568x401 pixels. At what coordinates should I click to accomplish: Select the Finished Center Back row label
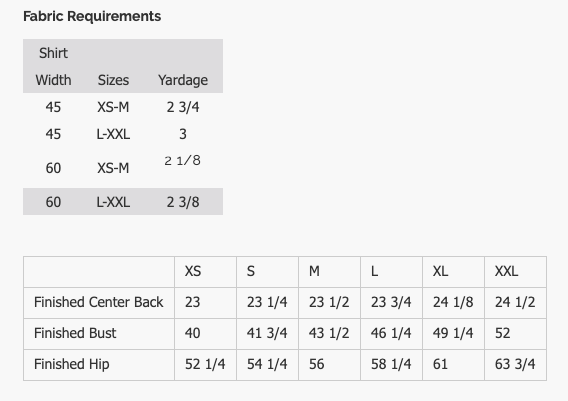(x=99, y=302)
